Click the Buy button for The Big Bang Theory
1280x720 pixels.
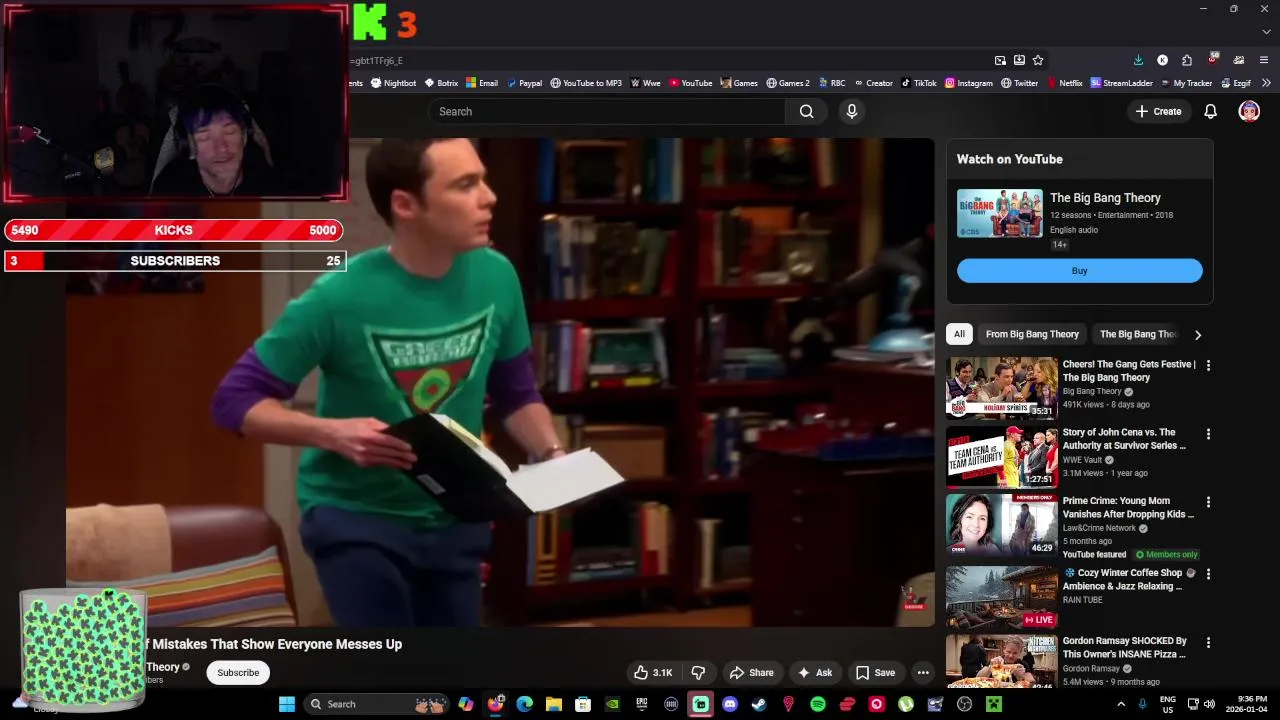coord(1079,271)
